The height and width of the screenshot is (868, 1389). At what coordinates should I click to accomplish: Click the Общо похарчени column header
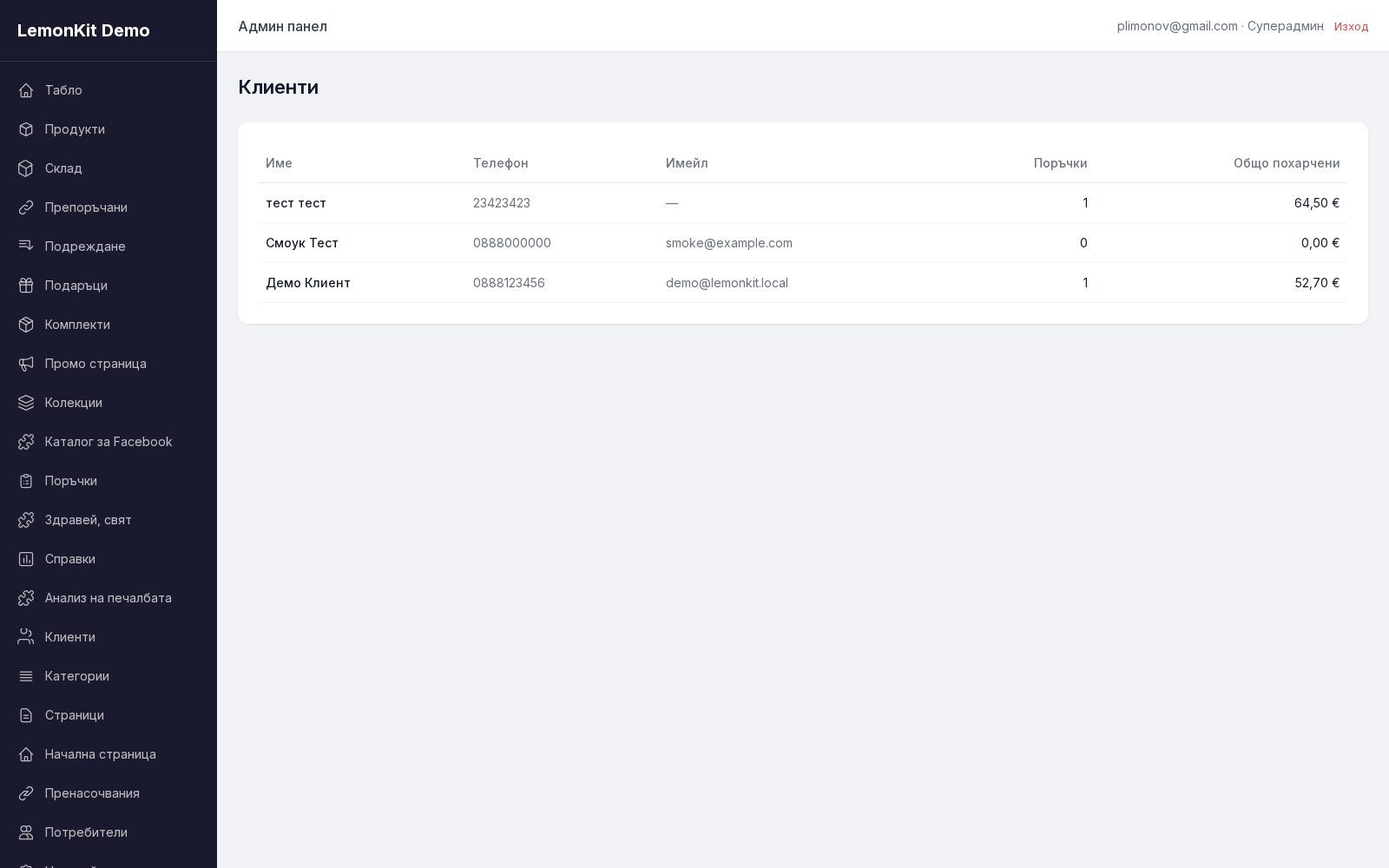[x=1287, y=163]
